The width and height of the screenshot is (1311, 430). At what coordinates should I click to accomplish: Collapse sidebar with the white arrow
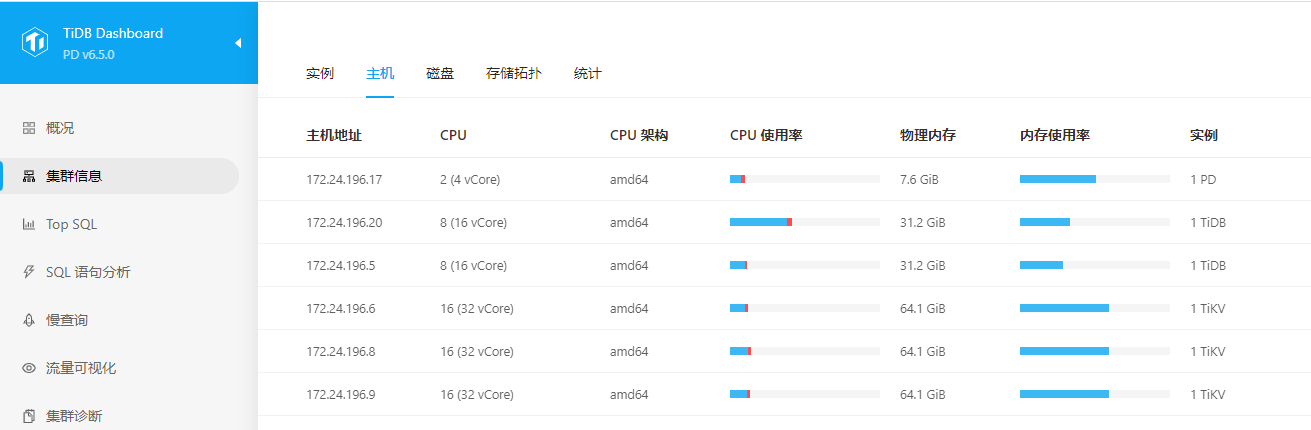[238, 43]
